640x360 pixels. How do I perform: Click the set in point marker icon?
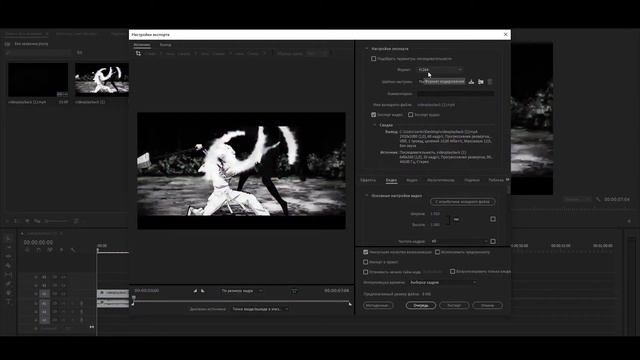195,291
